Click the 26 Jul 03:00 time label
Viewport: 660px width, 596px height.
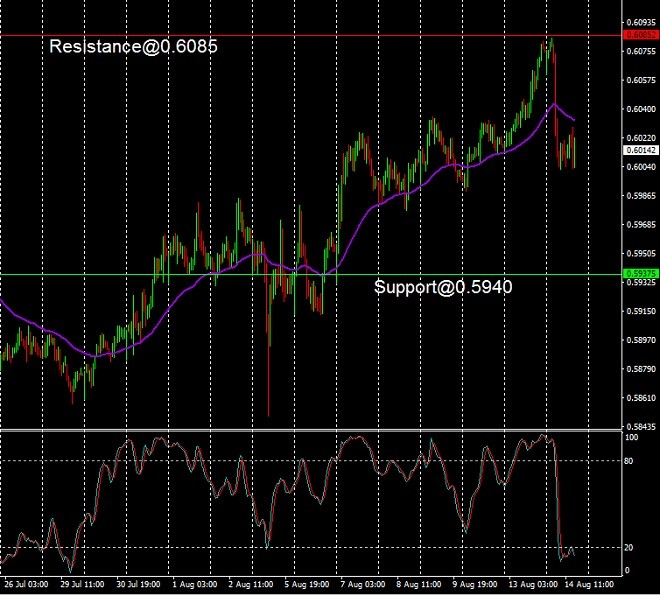(x=26, y=585)
